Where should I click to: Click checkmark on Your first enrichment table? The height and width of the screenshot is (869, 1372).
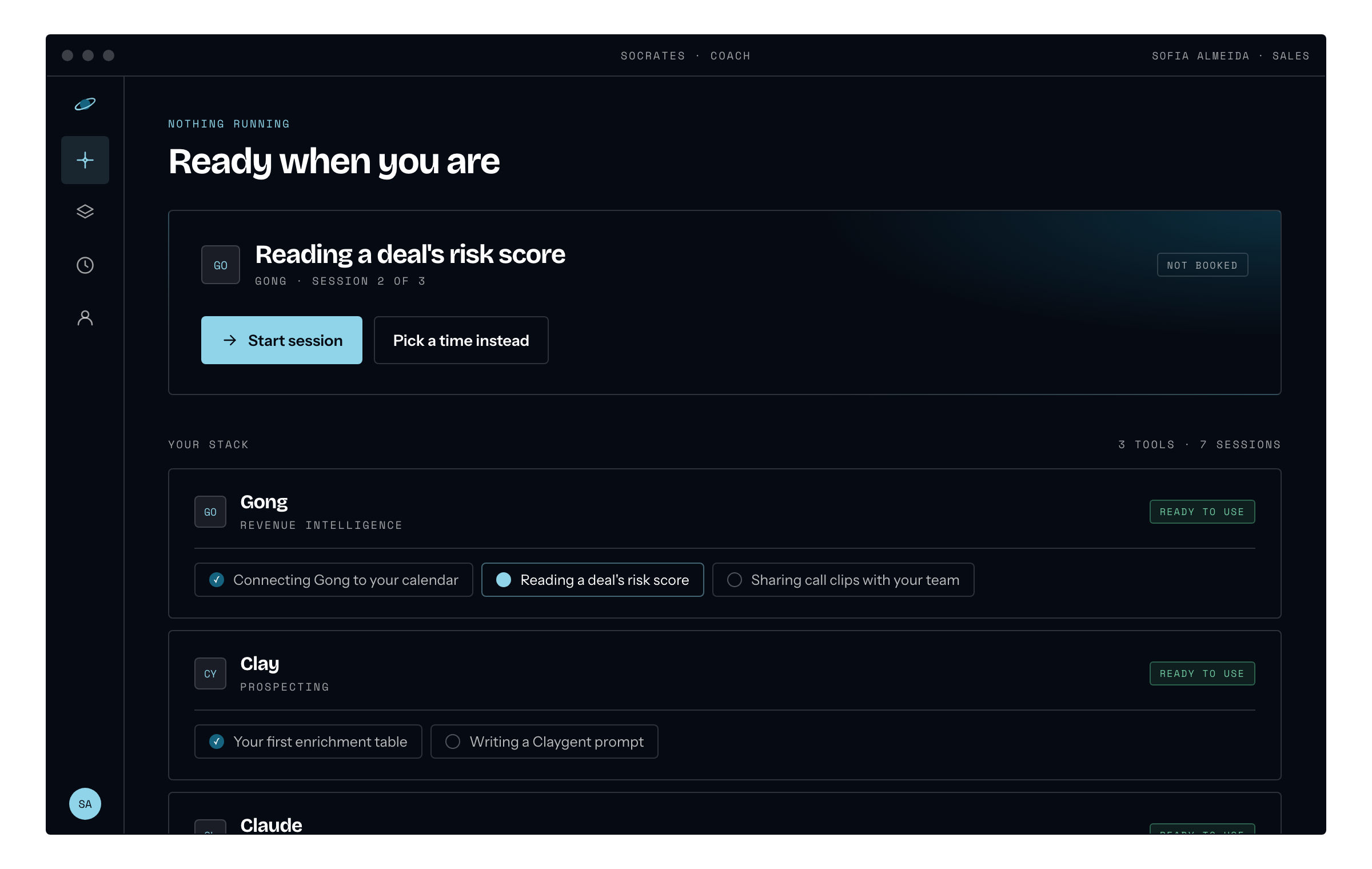(x=217, y=742)
